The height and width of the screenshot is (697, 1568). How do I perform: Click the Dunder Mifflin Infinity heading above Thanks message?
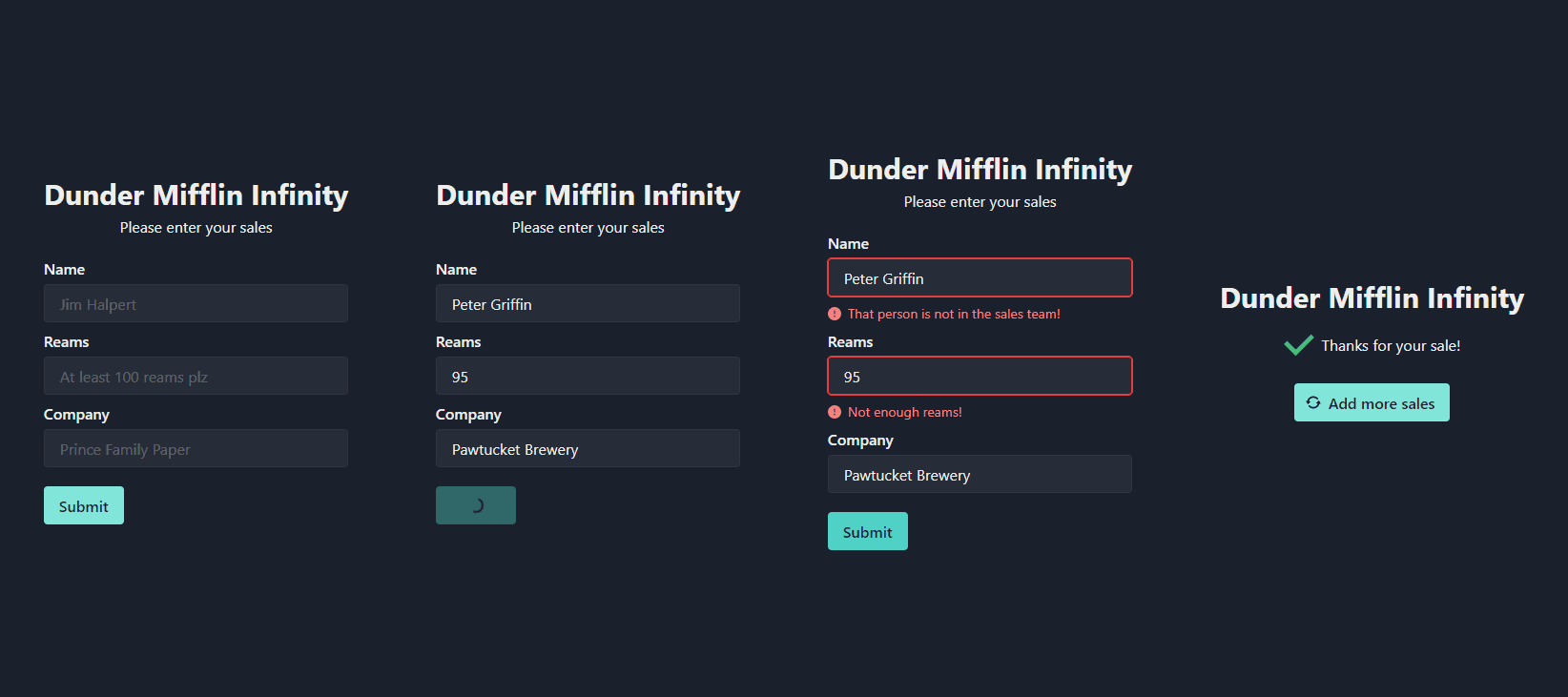click(1372, 297)
